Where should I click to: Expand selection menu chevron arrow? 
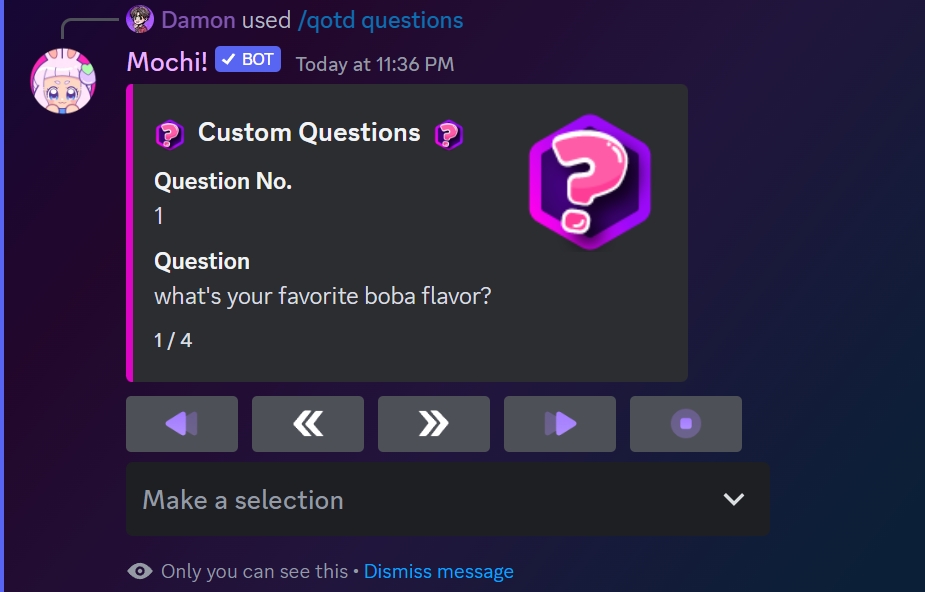point(734,499)
